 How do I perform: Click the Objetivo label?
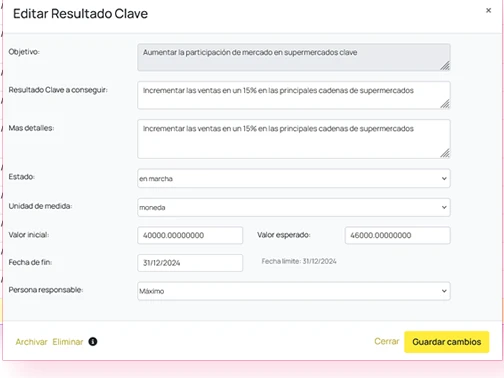pos(24,52)
